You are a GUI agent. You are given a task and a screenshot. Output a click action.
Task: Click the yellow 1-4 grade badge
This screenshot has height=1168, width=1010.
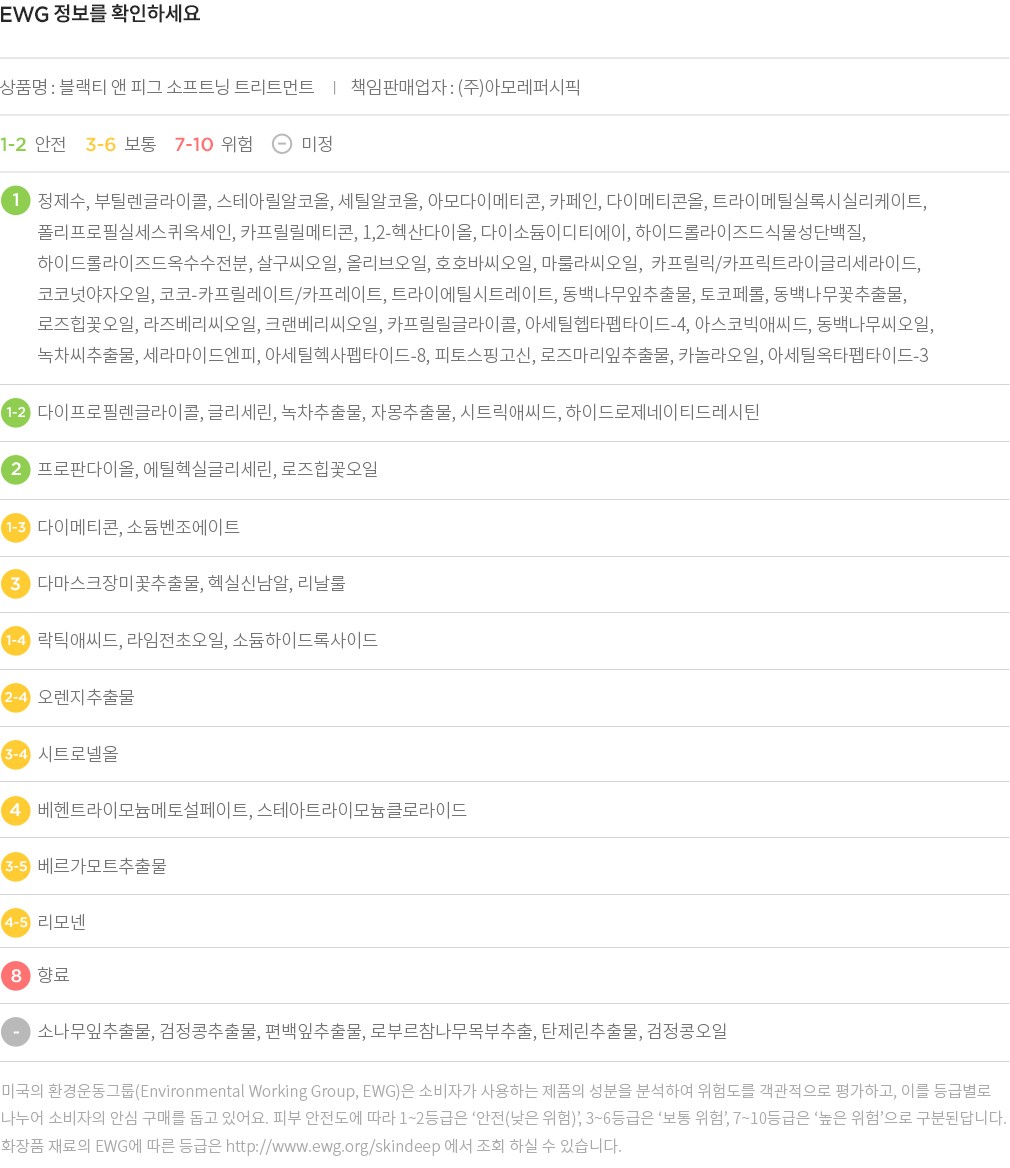16,640
